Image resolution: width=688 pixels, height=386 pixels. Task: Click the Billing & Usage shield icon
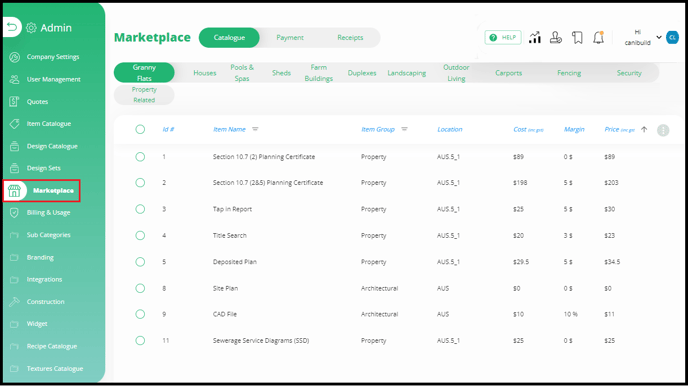[14, 213]
